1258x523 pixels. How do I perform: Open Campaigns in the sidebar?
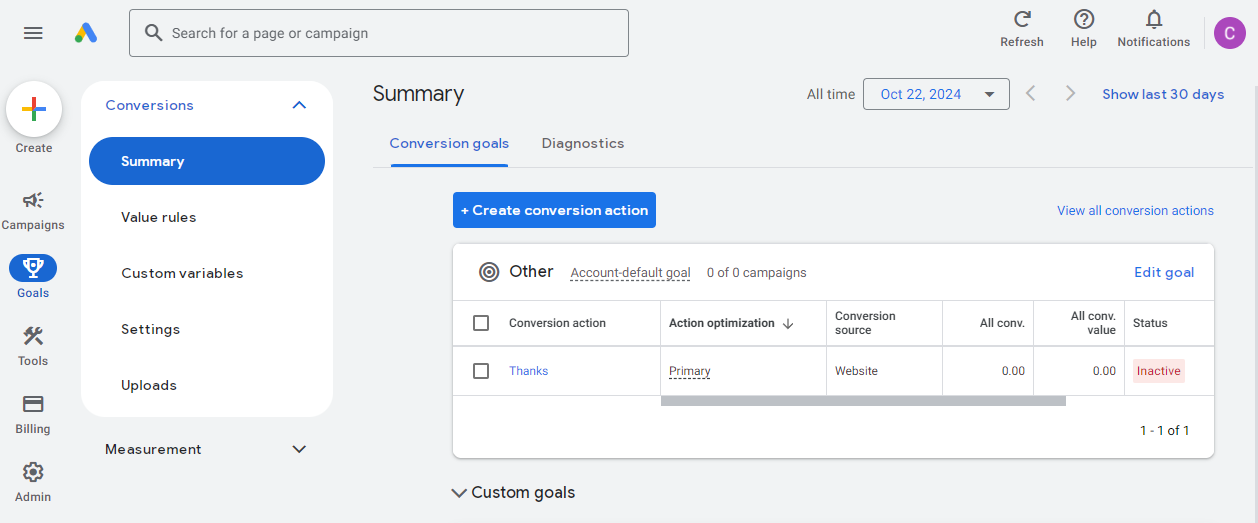[x=33, y=200]
